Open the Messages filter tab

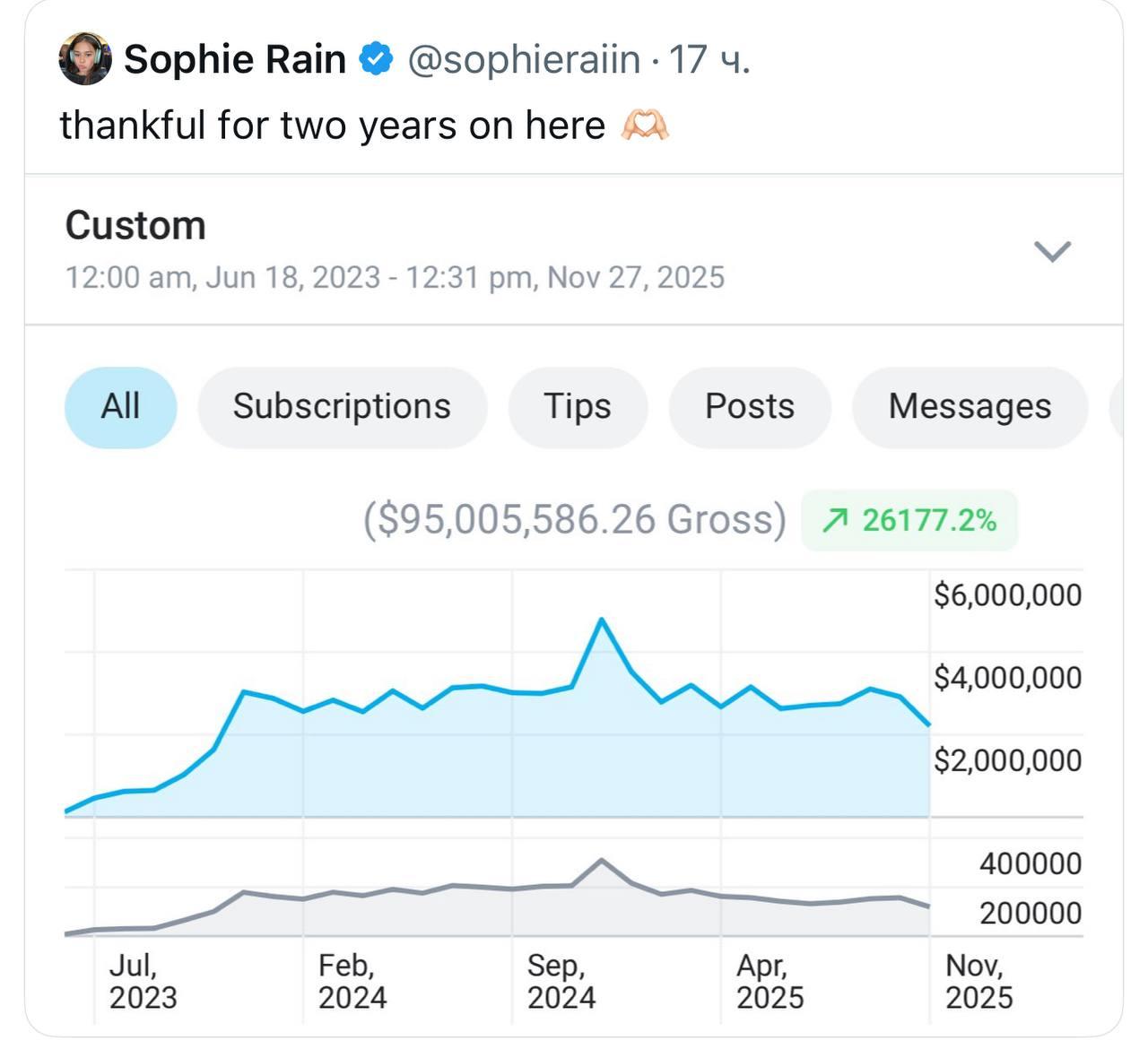pos(970,407)
